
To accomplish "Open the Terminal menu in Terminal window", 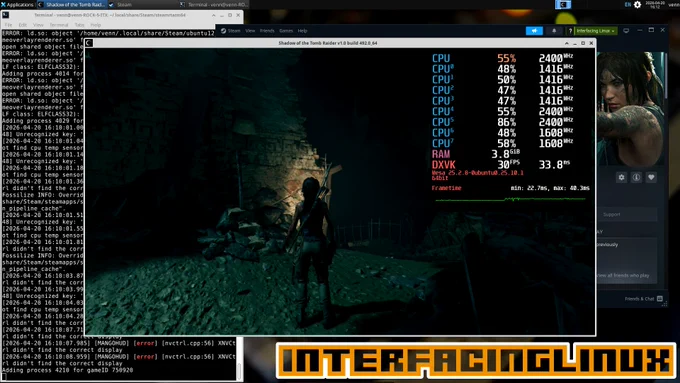I will 59,25.
